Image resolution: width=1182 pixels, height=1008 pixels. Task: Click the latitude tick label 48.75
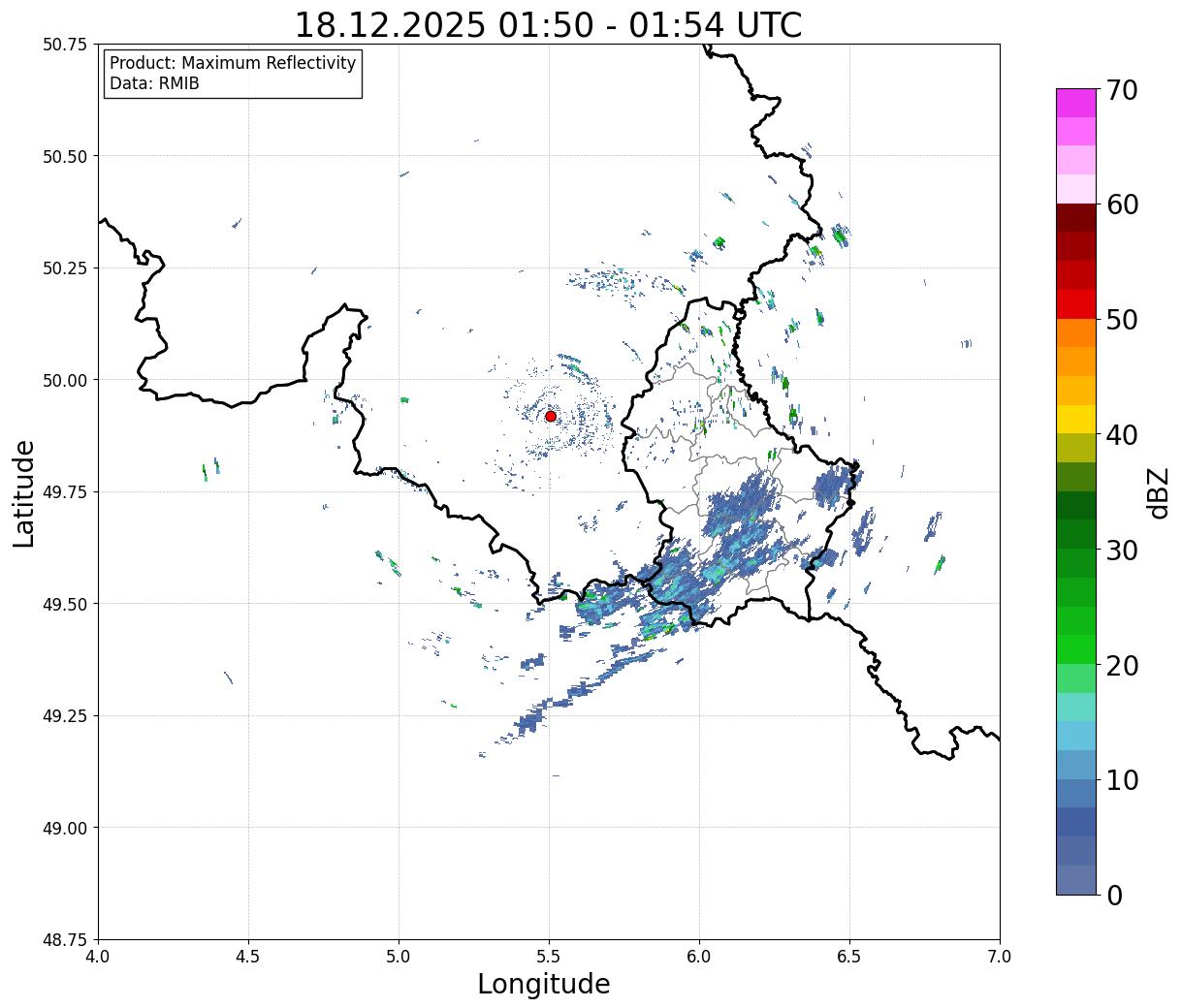[64, 940]
